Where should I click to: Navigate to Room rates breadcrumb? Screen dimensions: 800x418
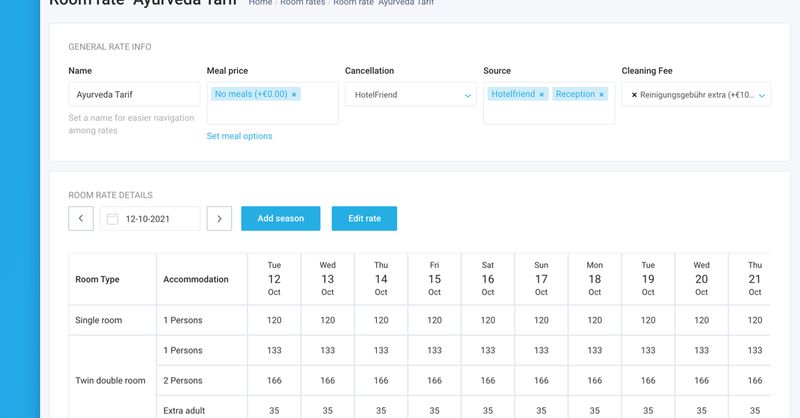pos(302,3)
